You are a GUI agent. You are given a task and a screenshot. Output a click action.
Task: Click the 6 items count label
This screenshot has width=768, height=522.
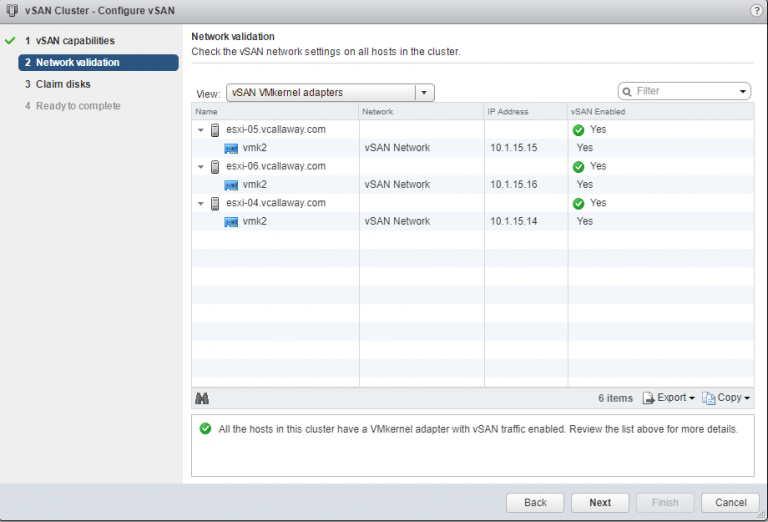[x=615, y=399]
